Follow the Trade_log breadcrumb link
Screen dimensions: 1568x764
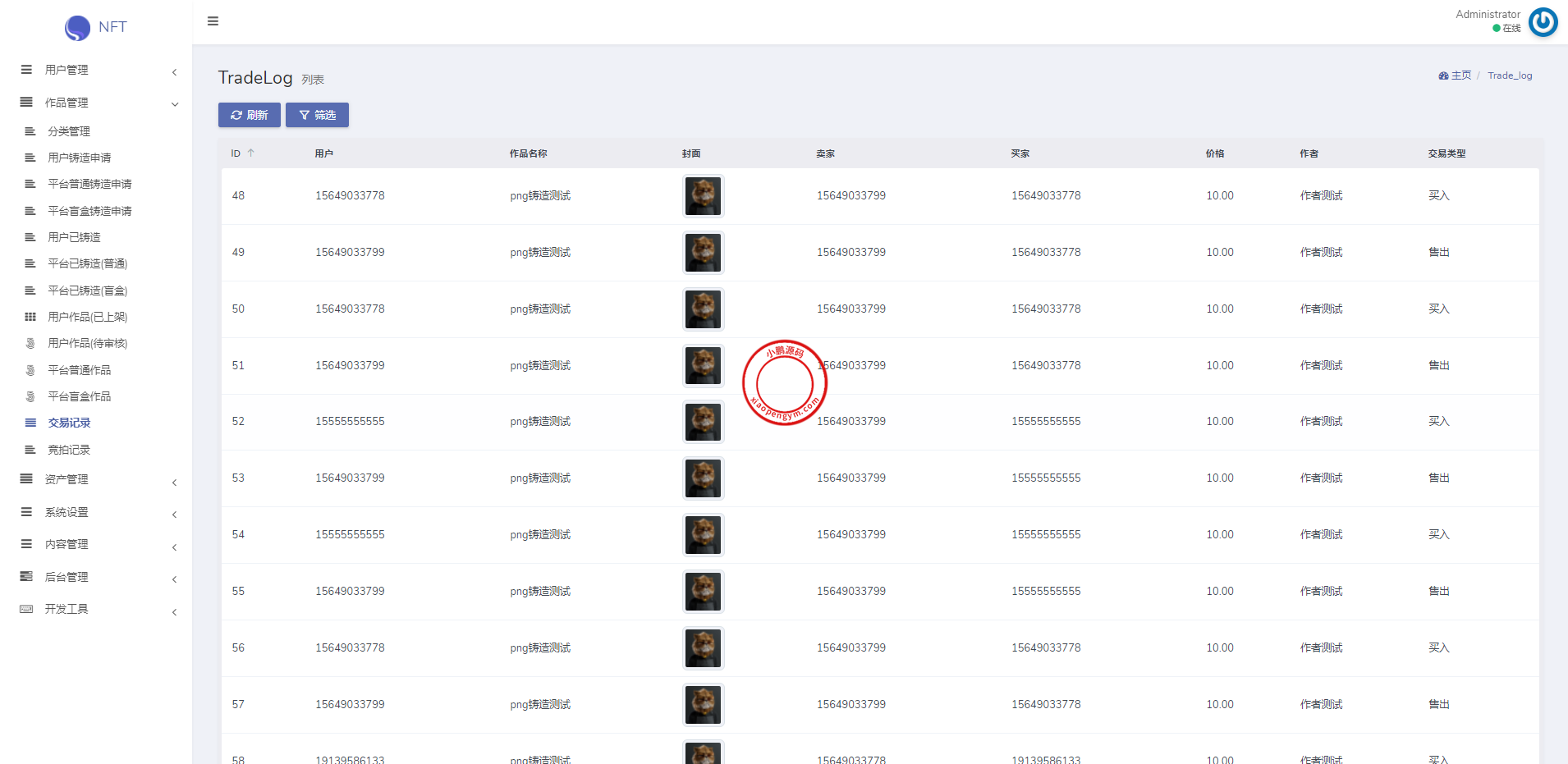point(1510,75)
